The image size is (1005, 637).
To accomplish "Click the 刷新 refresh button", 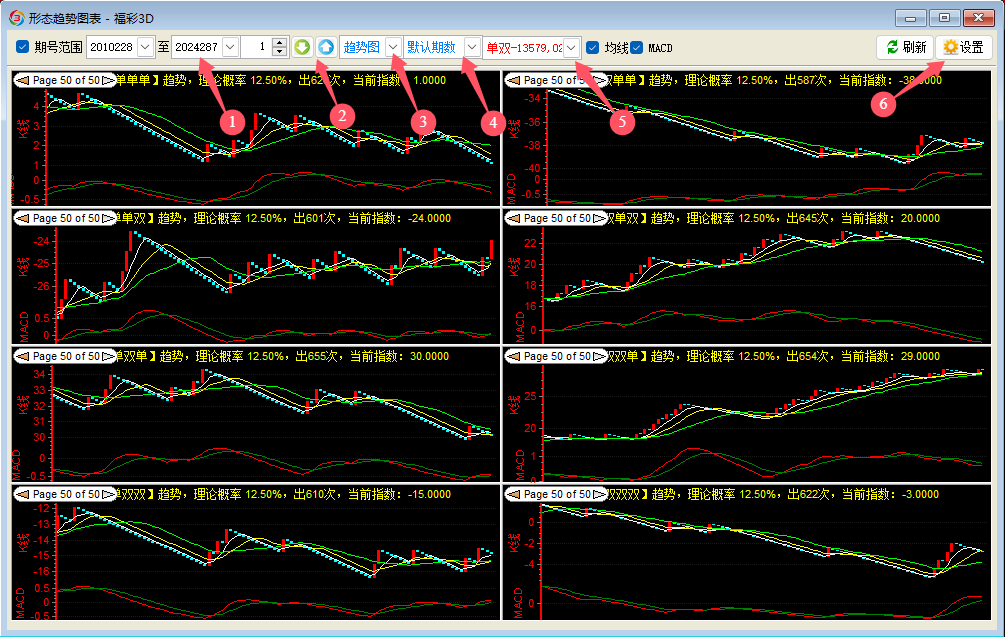I will 905,47.
